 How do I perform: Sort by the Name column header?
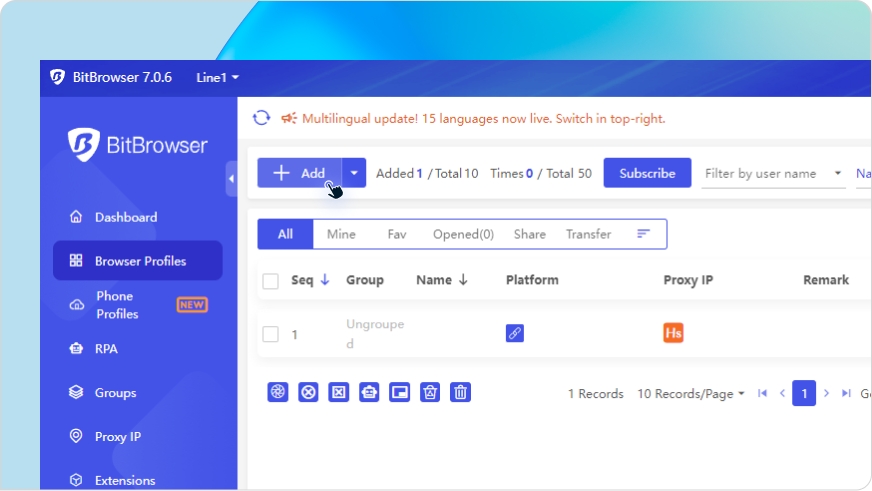point(441,280)
